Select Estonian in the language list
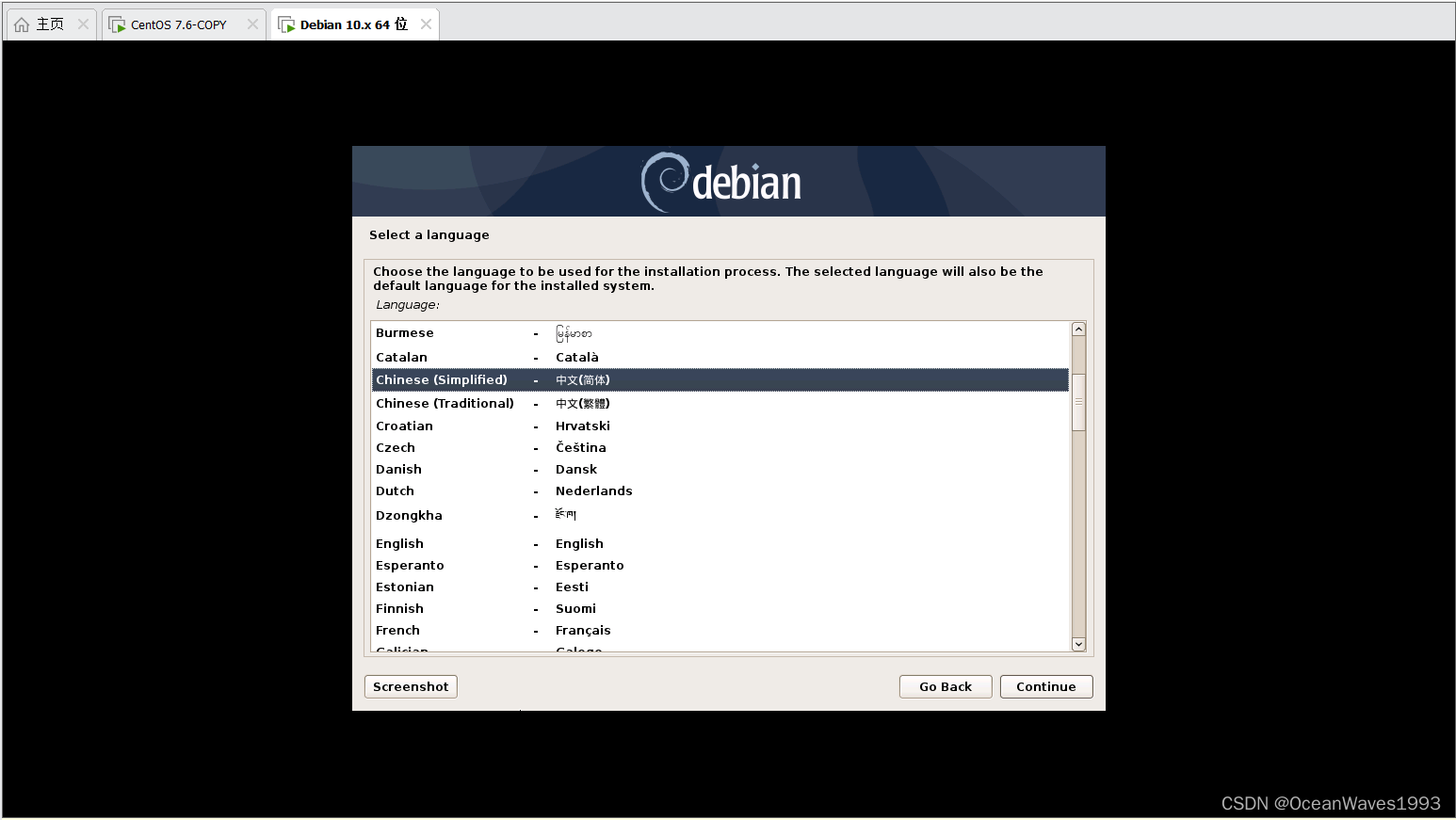Image resolution: width=1456 pixels, height=820 pixels. [720, 587]
